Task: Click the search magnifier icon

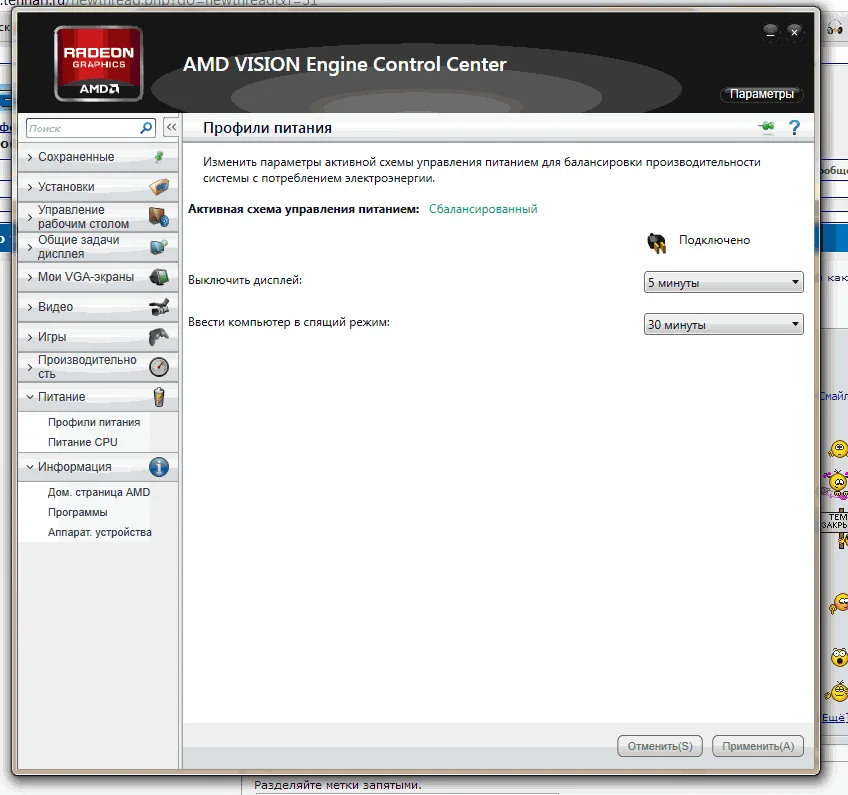Action: 146,128
